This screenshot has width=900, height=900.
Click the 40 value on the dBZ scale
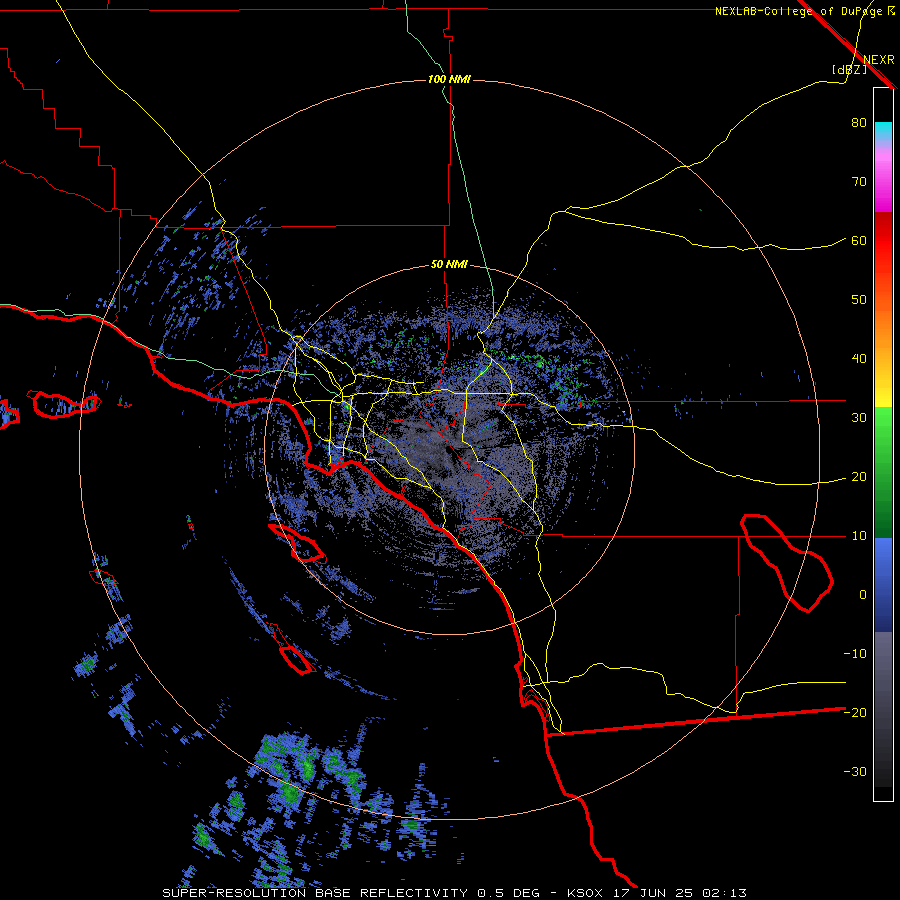tap(859, 359)
